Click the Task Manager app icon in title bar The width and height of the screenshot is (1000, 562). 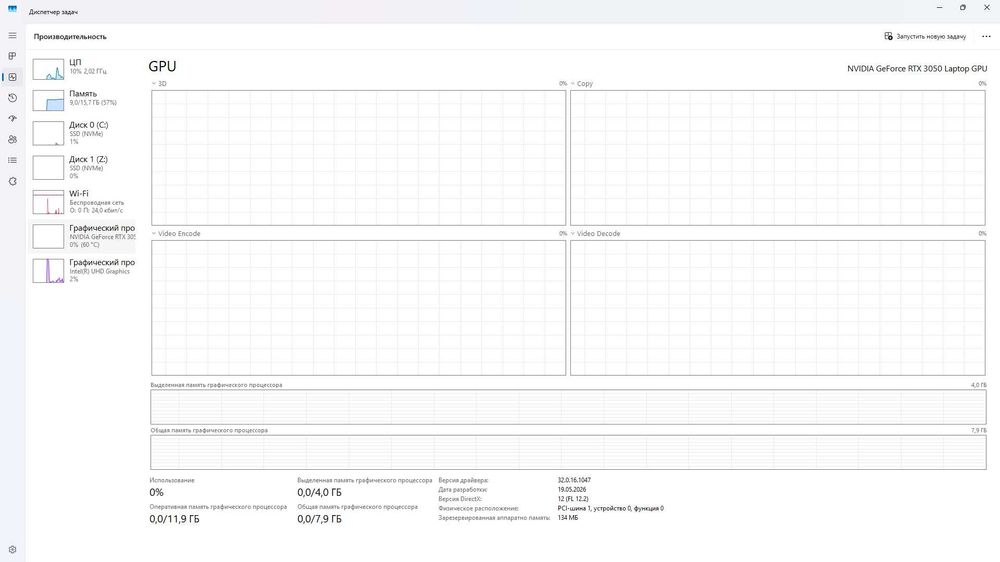click(x=12, y=8)
